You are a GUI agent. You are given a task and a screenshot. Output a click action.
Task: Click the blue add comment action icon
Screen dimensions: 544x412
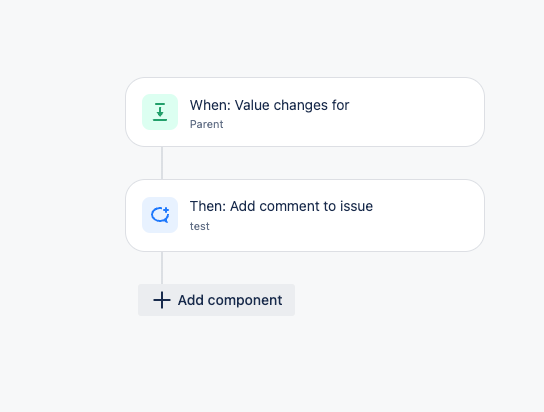[160, 215]
